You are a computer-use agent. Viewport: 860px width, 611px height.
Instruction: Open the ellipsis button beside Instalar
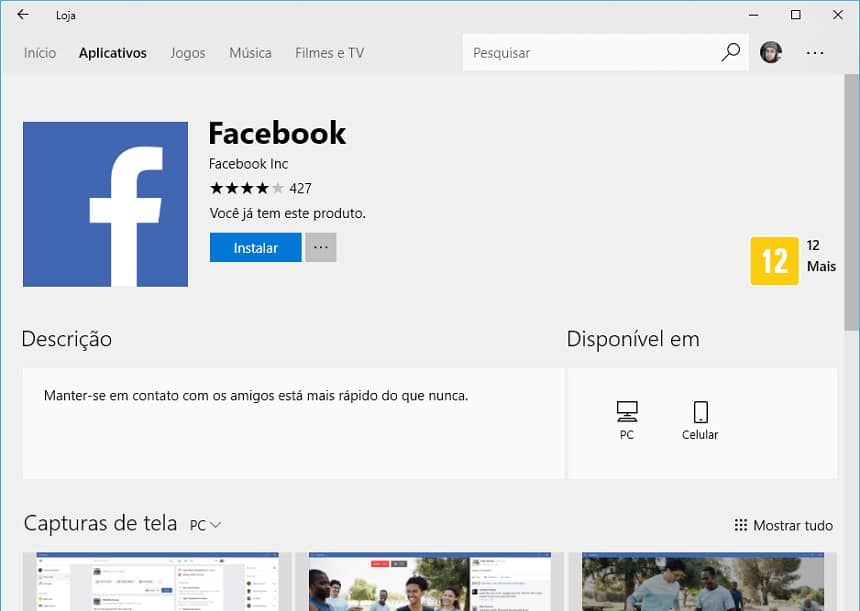[321, 247]
